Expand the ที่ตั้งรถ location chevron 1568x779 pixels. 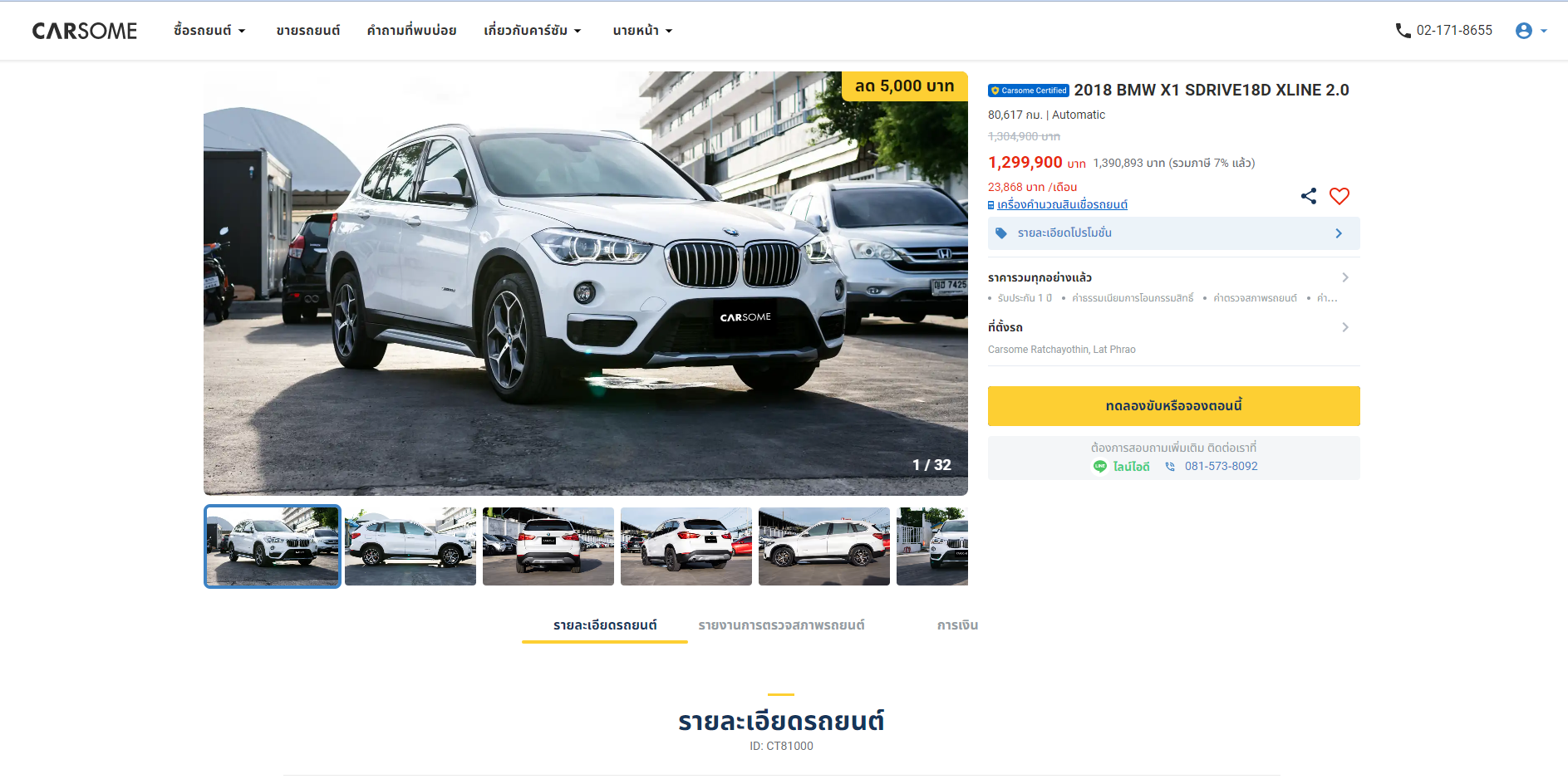(x=1345, y=327)
